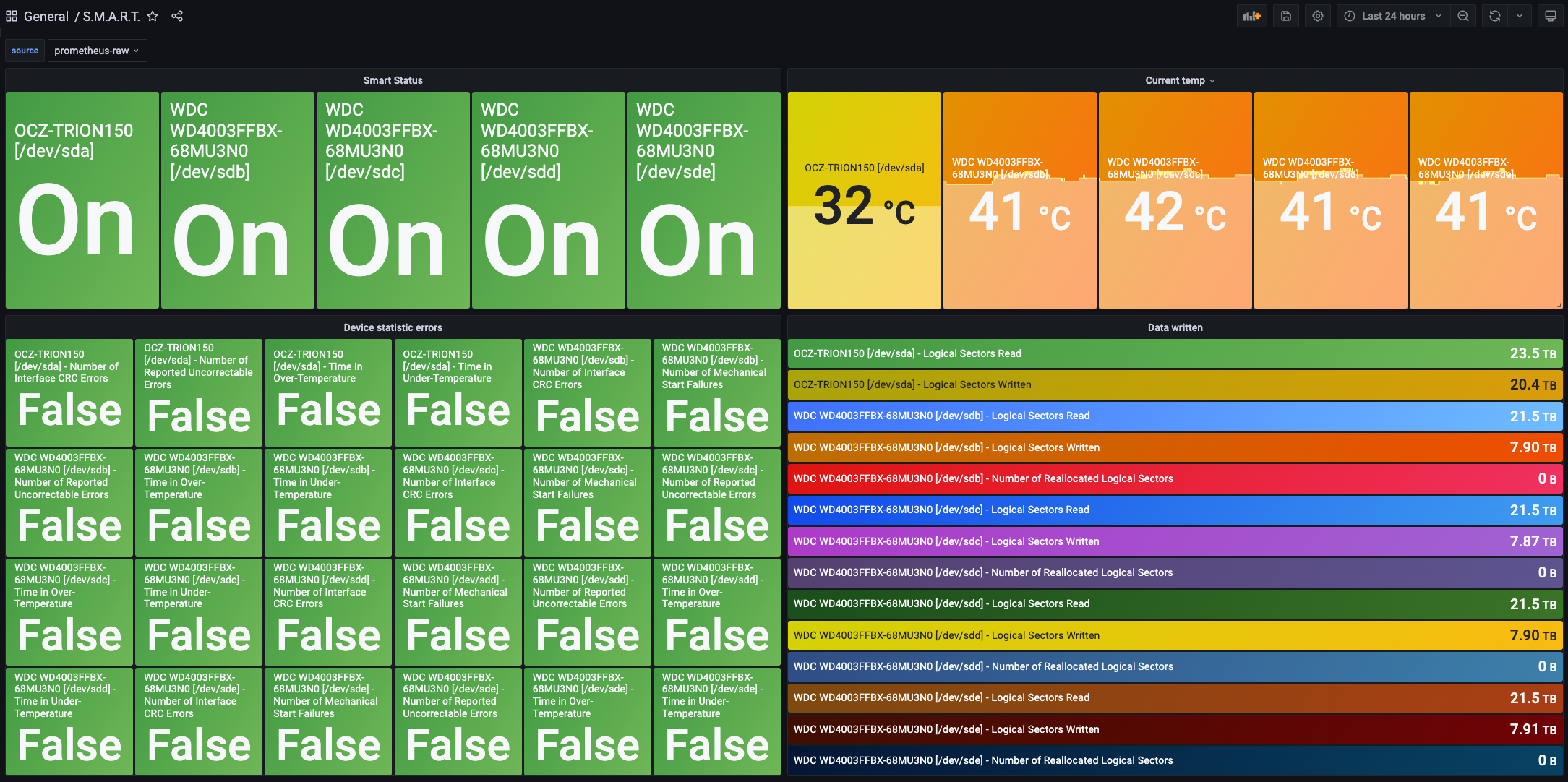Expand the refresh interval dropdown
The image size is (1568, 782).
1520,16
